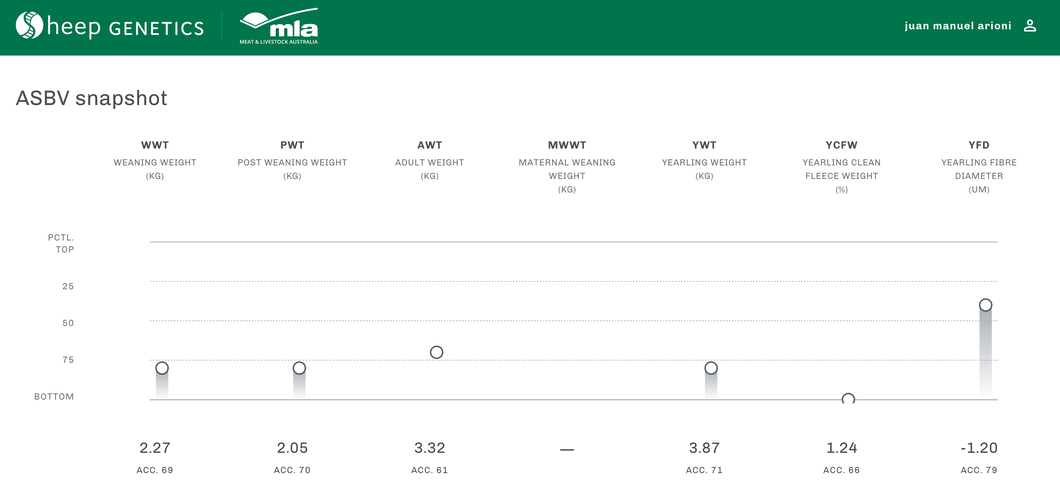The image size is (1060, 502).
Task: Click the AWT data point circle
Action: click(x=436, y=352)
